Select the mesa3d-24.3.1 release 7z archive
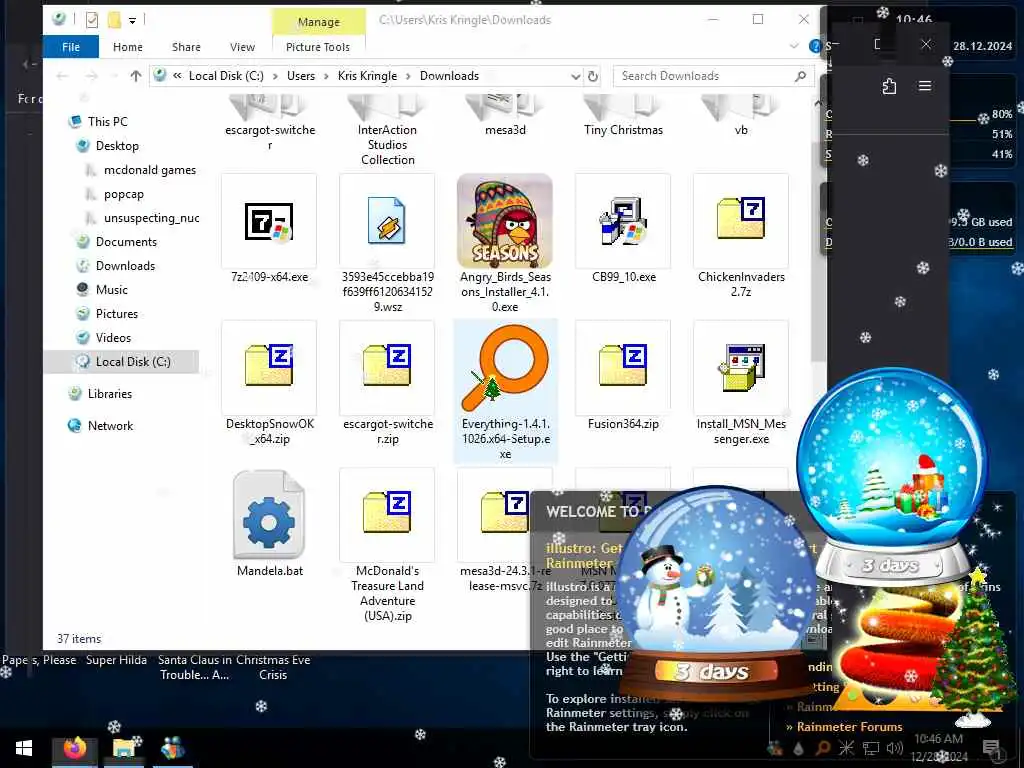The image size is (1024, 768). 505,530
